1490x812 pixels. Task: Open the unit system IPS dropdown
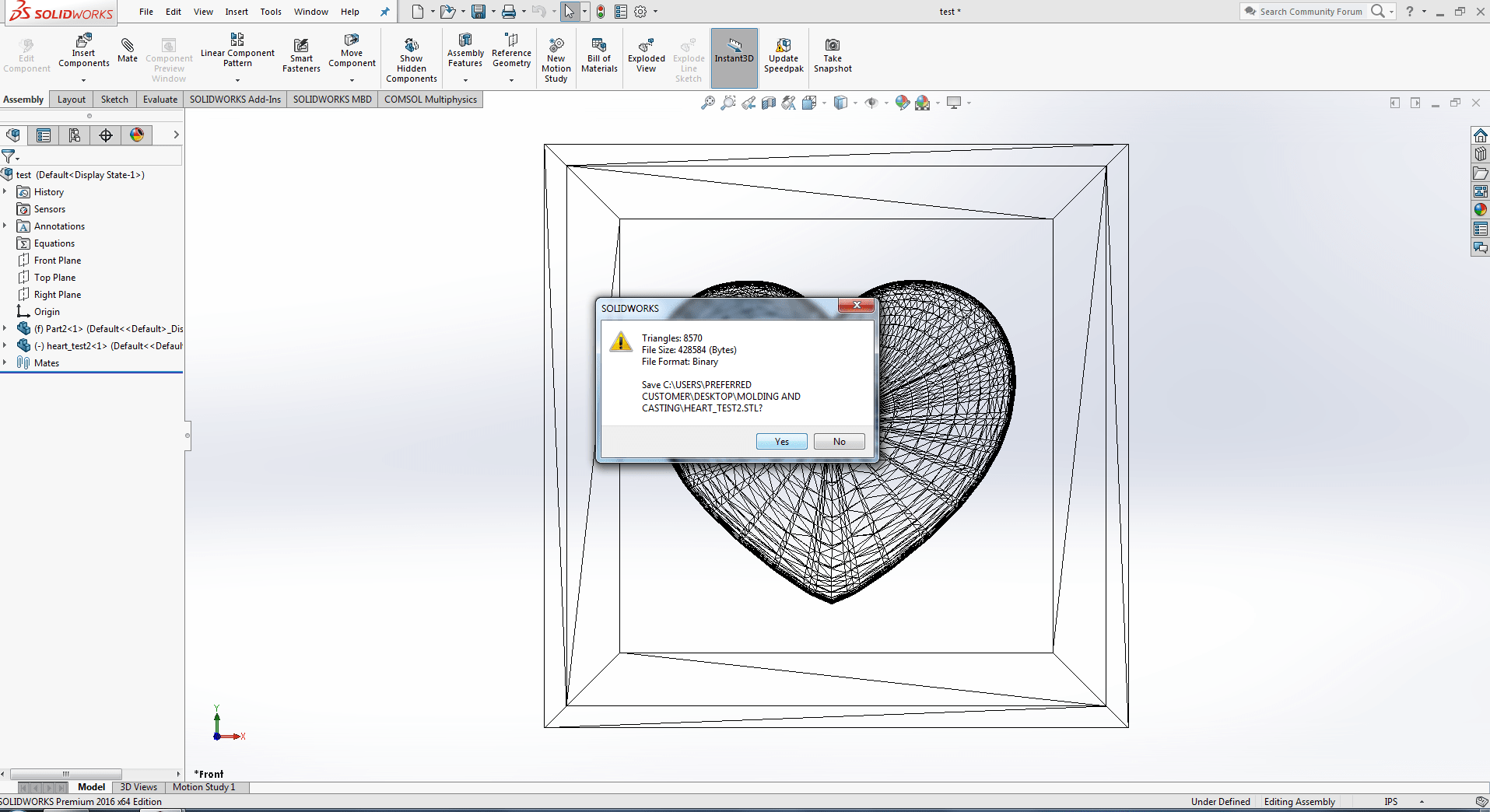[x=1422, y=802]
